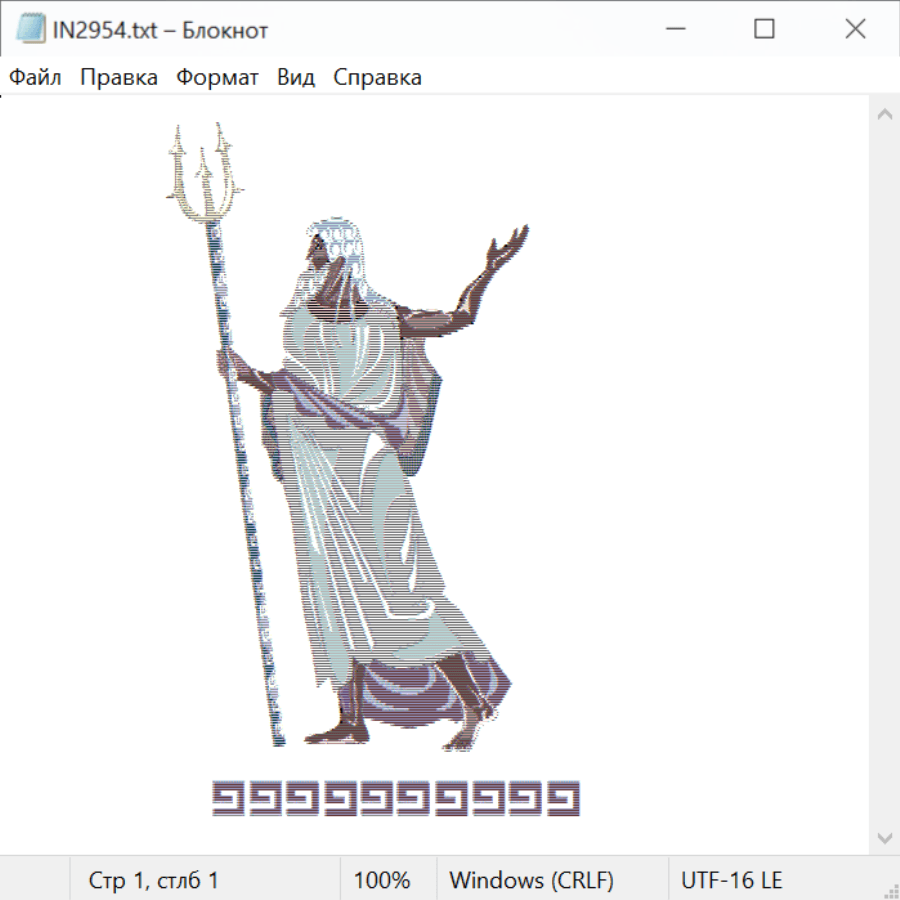Viewport: 900px width, 900px height.
Task: Maximize the Notepad window
Action: tap(764, 30)
